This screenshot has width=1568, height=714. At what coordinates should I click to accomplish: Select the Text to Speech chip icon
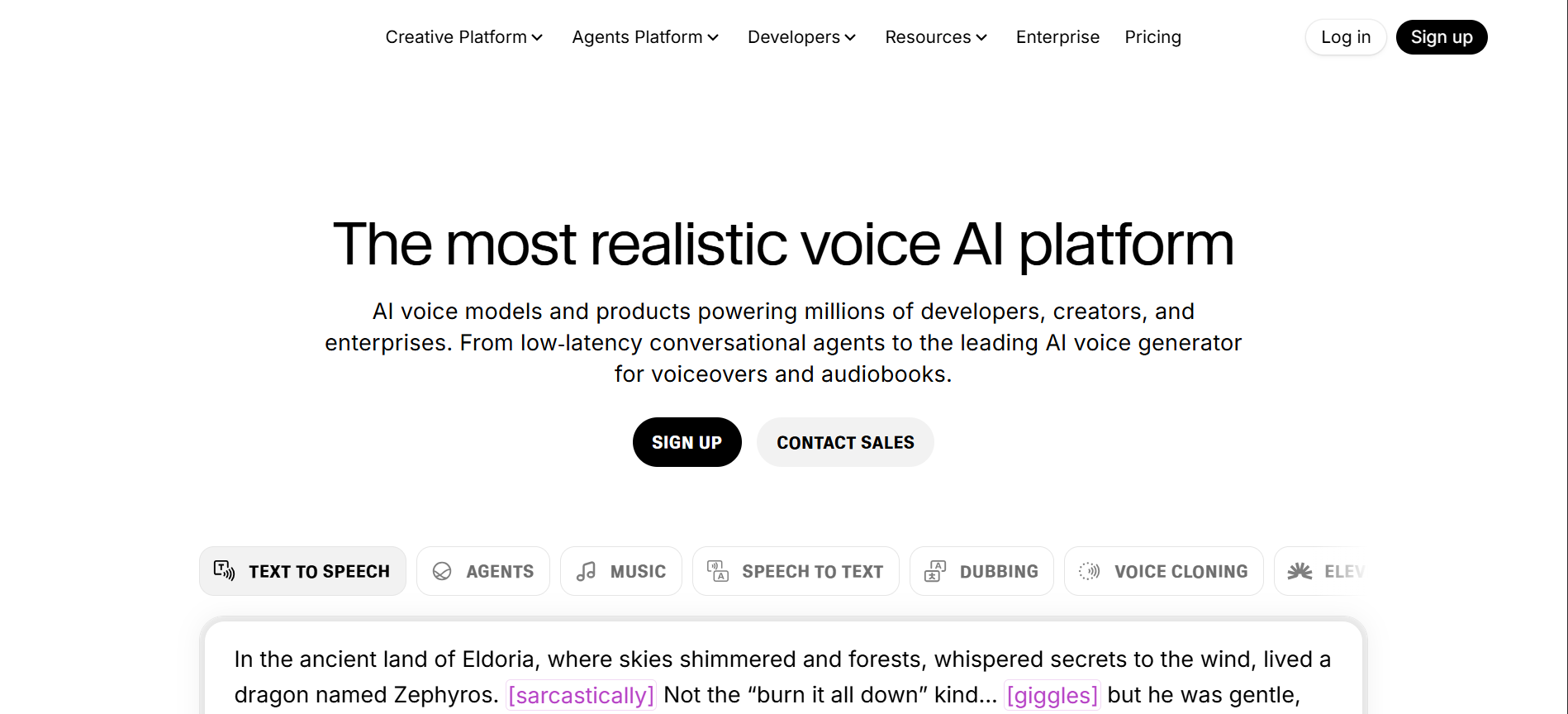225,570
